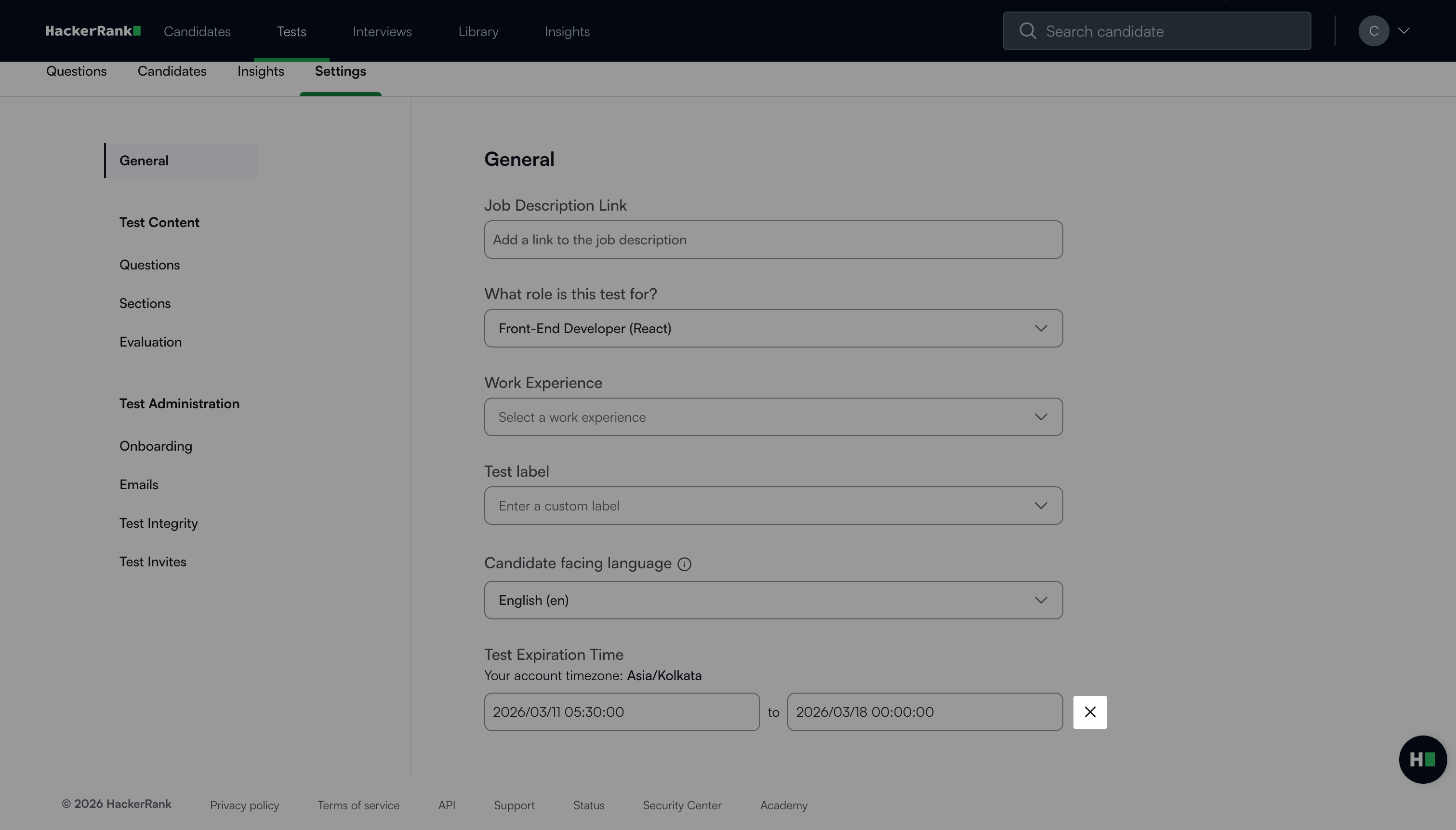Screen dimensions: 1456x830
Task: Switch to the Questions tab
Action: 76,71
